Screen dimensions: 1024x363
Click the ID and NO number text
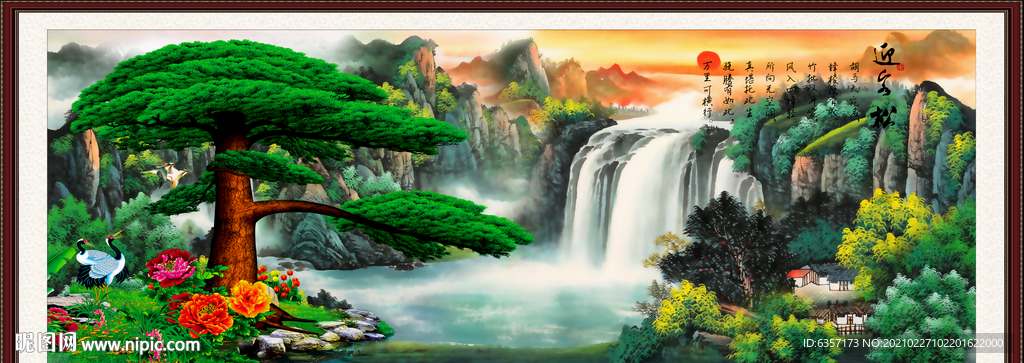902,343
